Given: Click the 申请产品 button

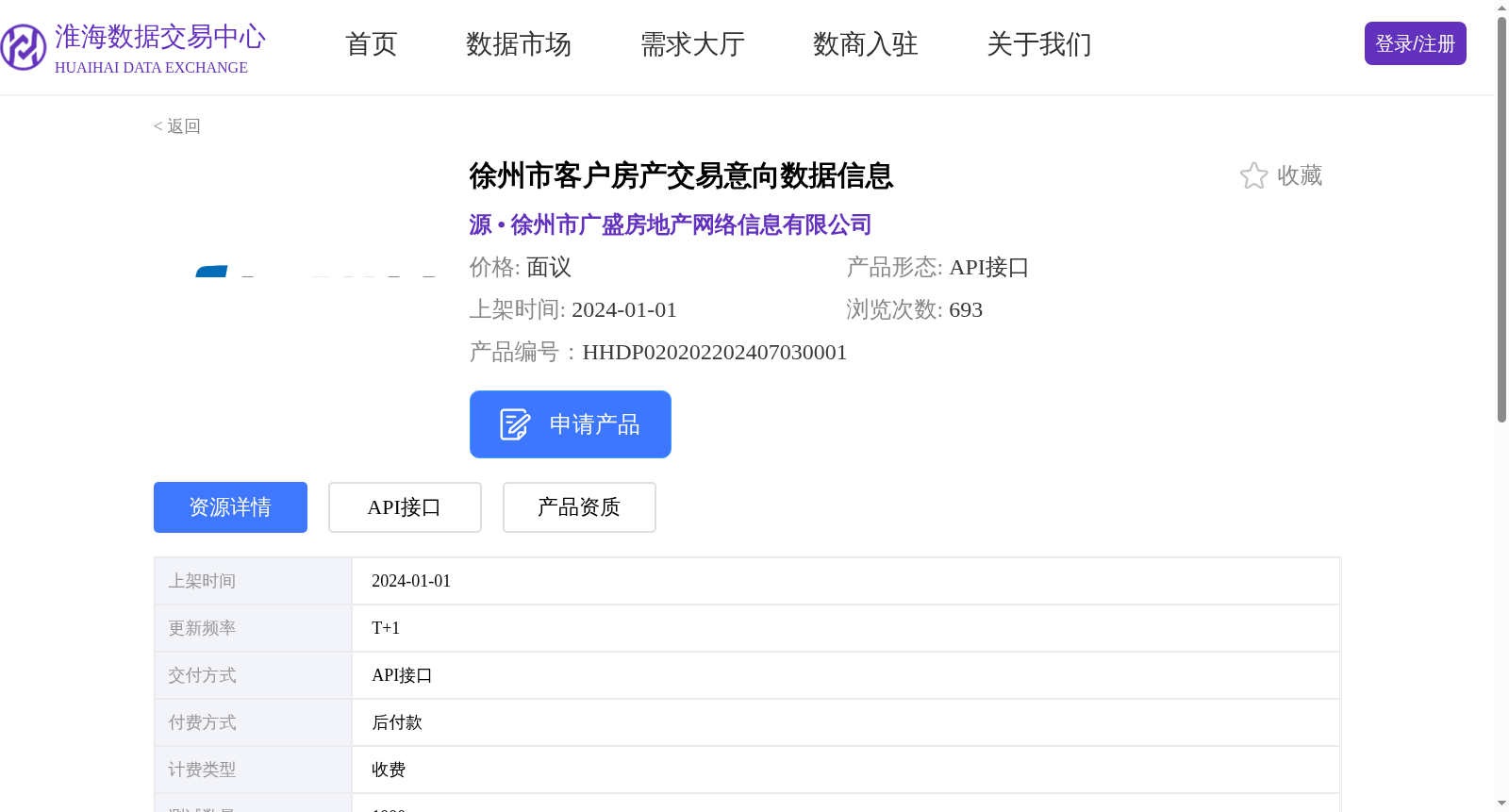Looking at the screenshot, I should [571, 424].
